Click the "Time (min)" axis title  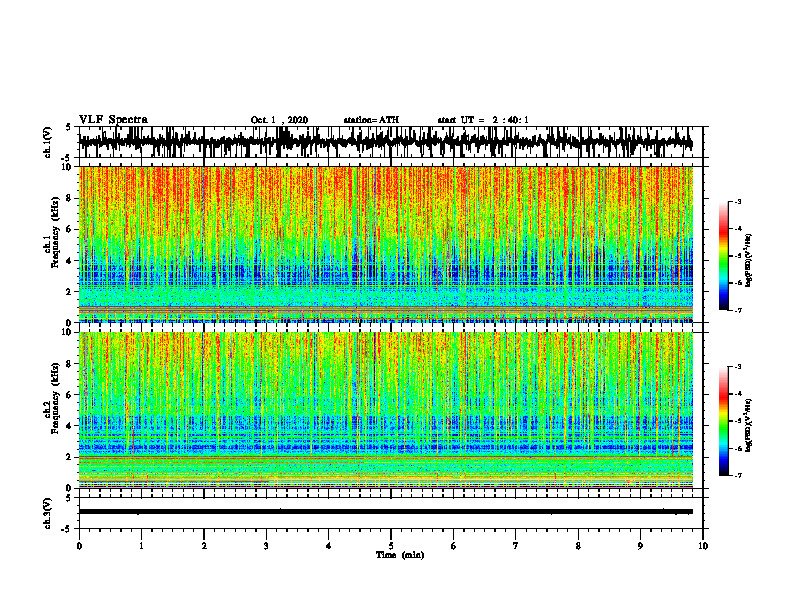point(400,555)
